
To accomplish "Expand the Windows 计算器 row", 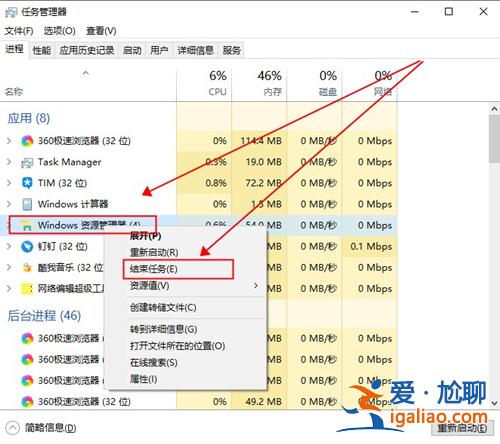I will coord(9,204).
